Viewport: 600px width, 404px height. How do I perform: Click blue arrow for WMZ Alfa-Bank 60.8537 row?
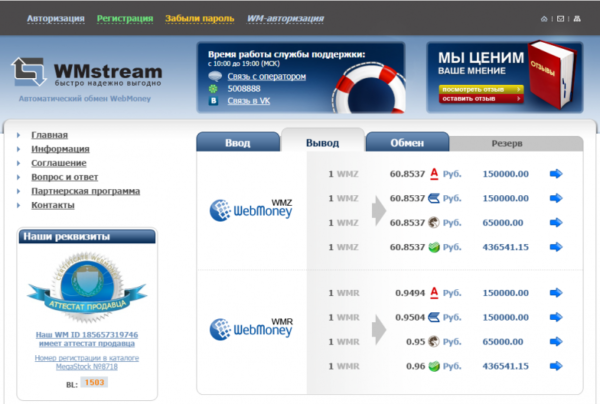(x=556, y=174)
